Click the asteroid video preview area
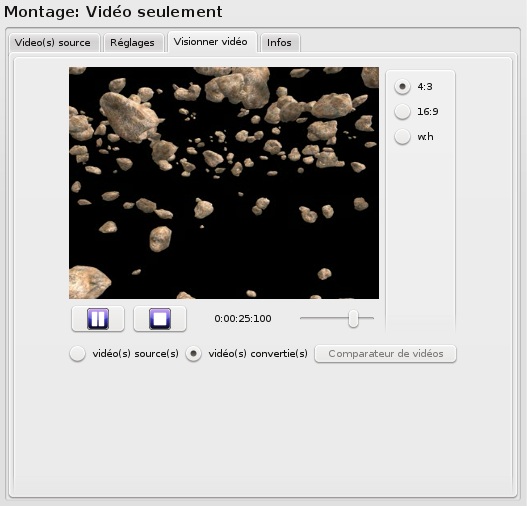 pos(224,183)
